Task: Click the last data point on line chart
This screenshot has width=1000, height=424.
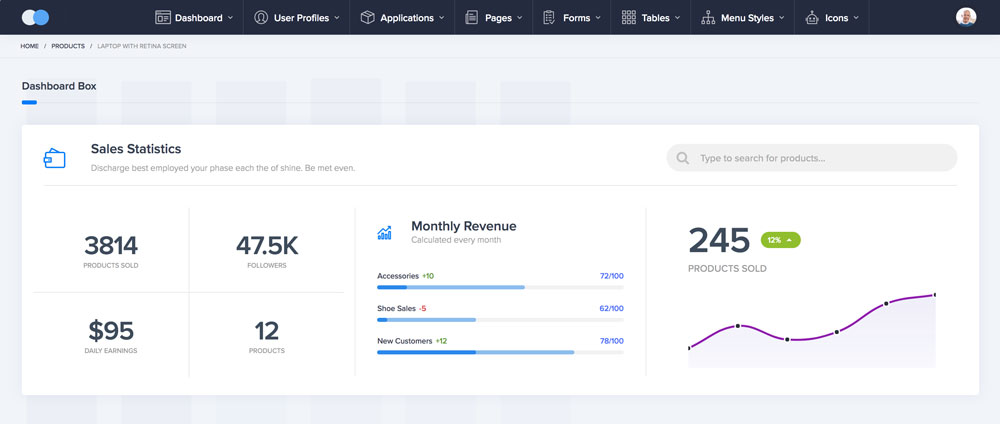Action: tap(935, 295)
